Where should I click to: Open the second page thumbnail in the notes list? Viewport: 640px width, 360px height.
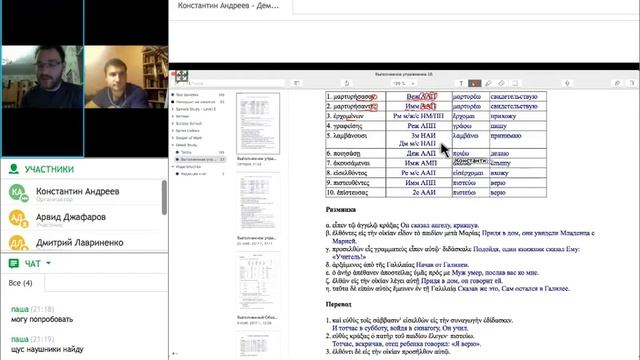[258, 202]
